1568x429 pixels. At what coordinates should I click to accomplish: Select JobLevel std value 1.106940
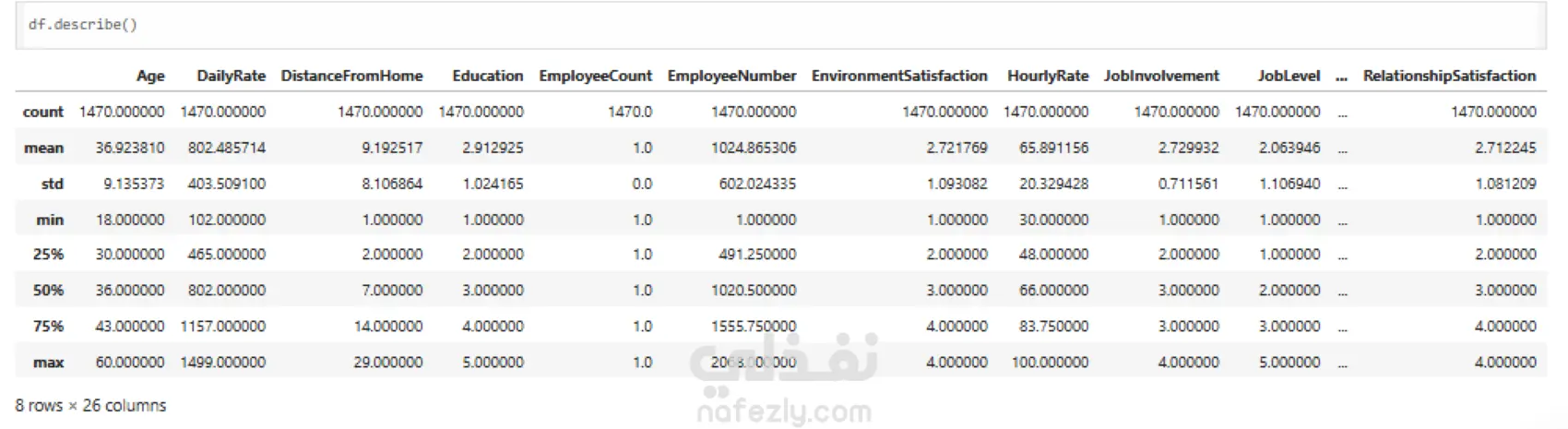(x=1289, y=184)
